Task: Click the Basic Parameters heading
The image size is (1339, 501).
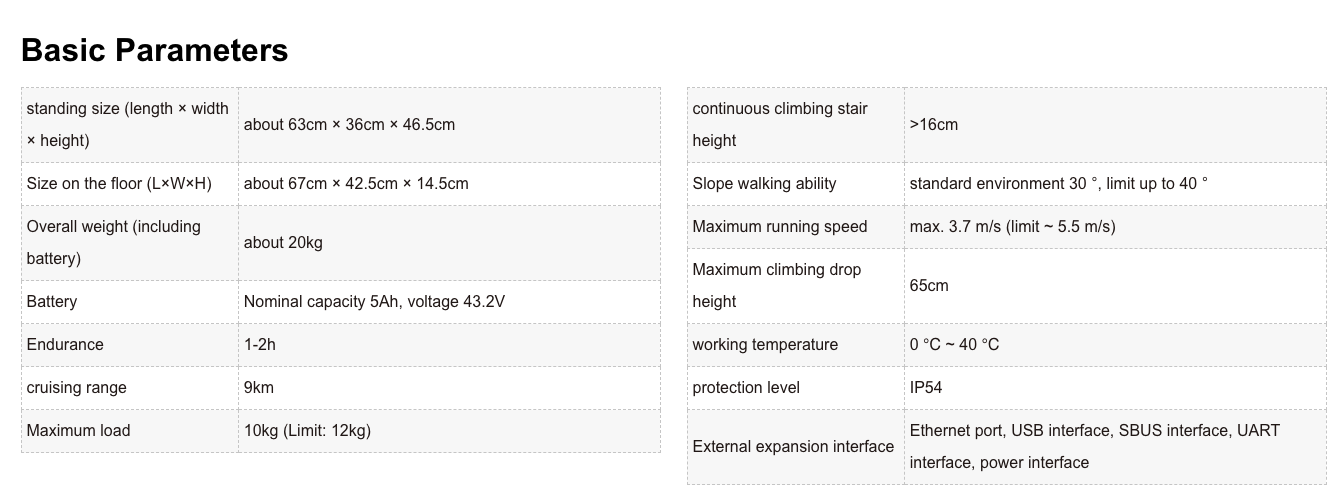Action: [x=154, y=50]
